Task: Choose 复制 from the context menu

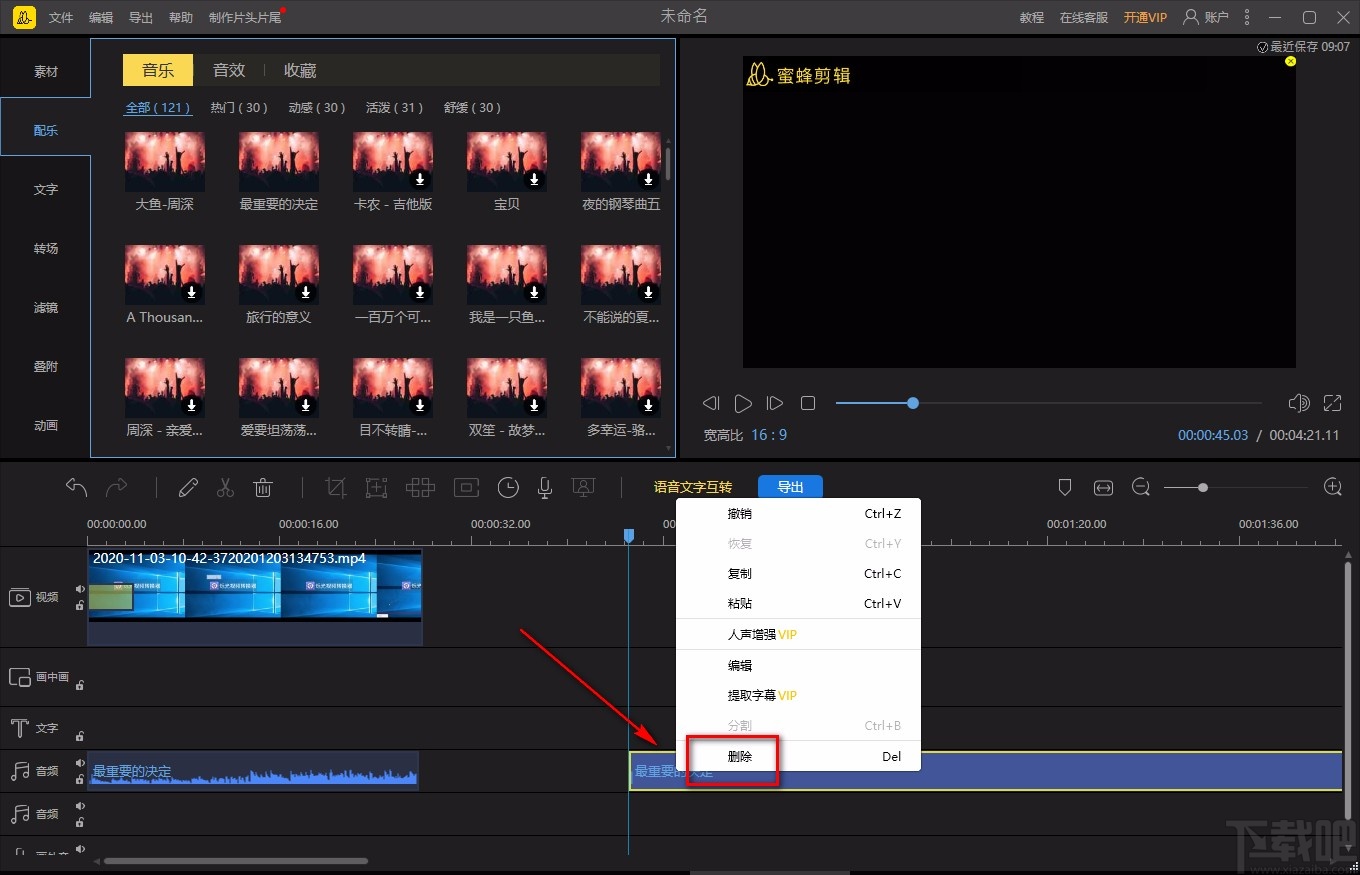Action: 798,574
